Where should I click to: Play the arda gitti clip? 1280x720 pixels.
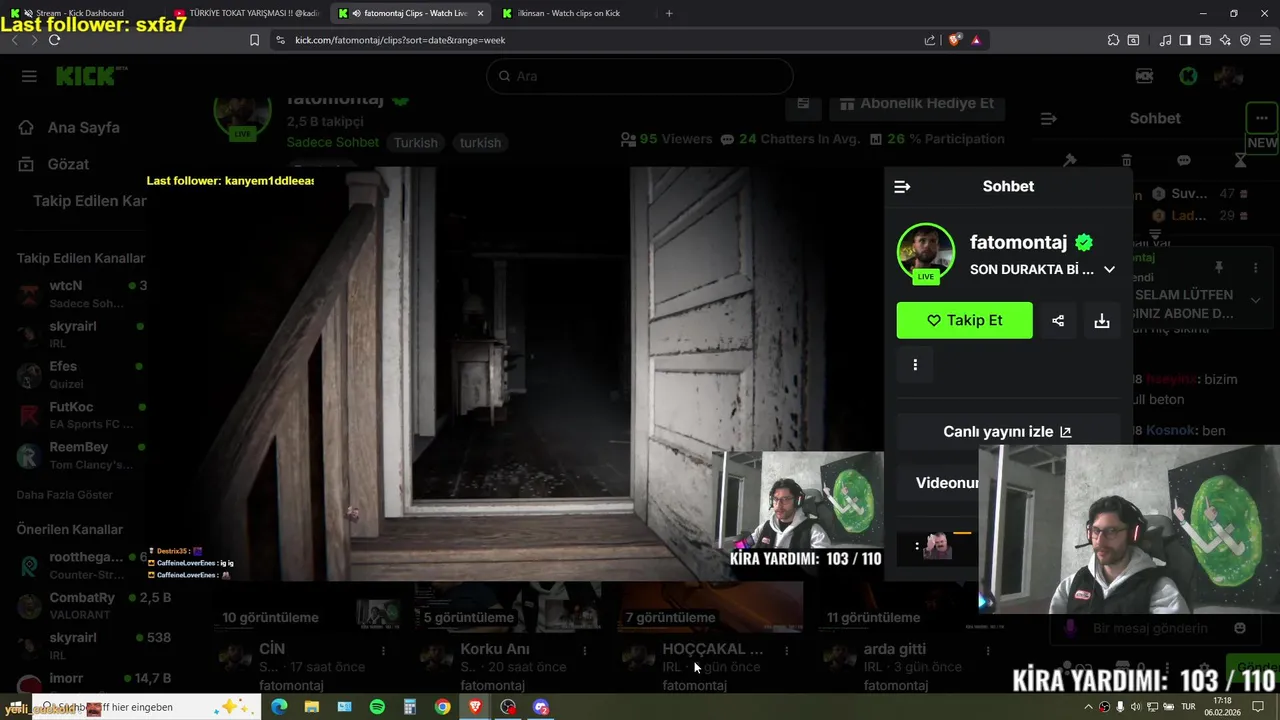[x=895, y=649]
